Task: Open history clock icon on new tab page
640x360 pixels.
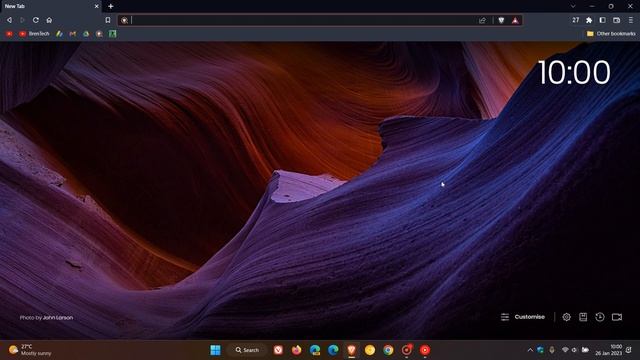Action: [600, 317]
